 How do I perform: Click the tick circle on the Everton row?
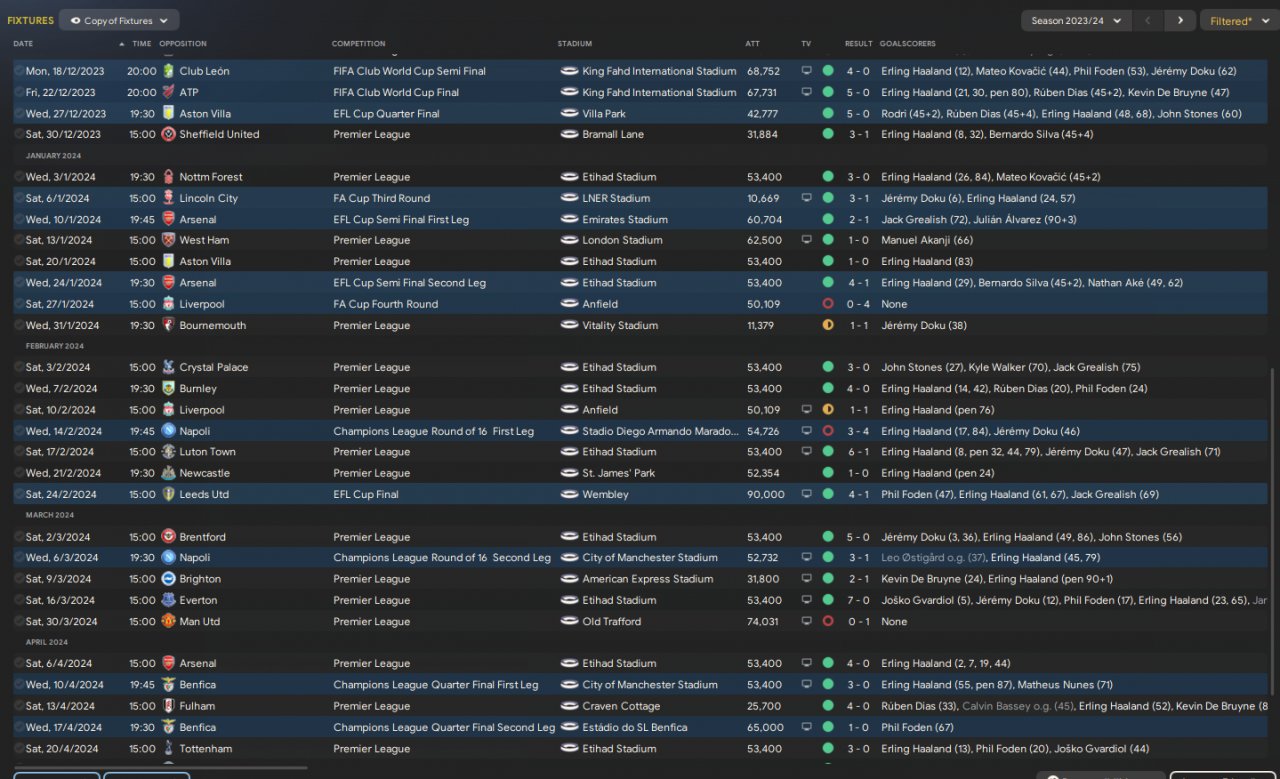tap(18, 600)
